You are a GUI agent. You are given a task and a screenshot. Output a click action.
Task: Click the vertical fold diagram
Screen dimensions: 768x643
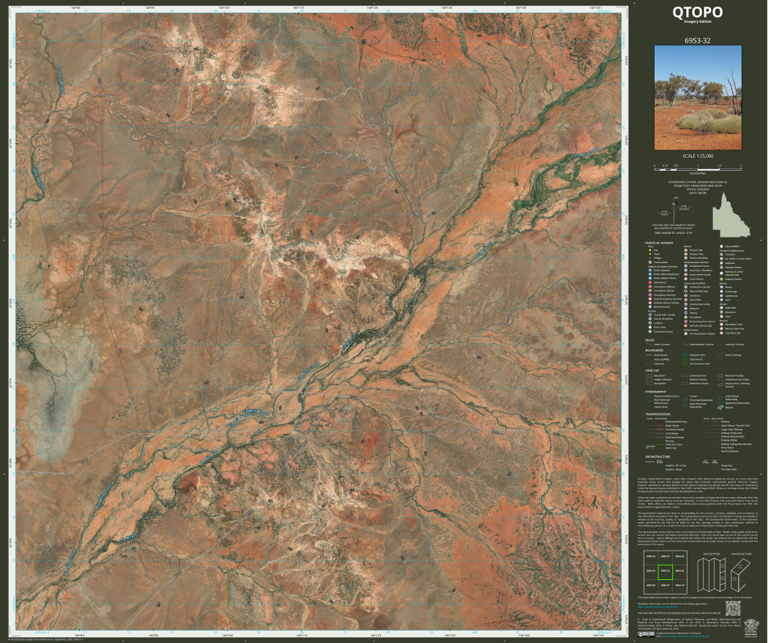point(712,575)
